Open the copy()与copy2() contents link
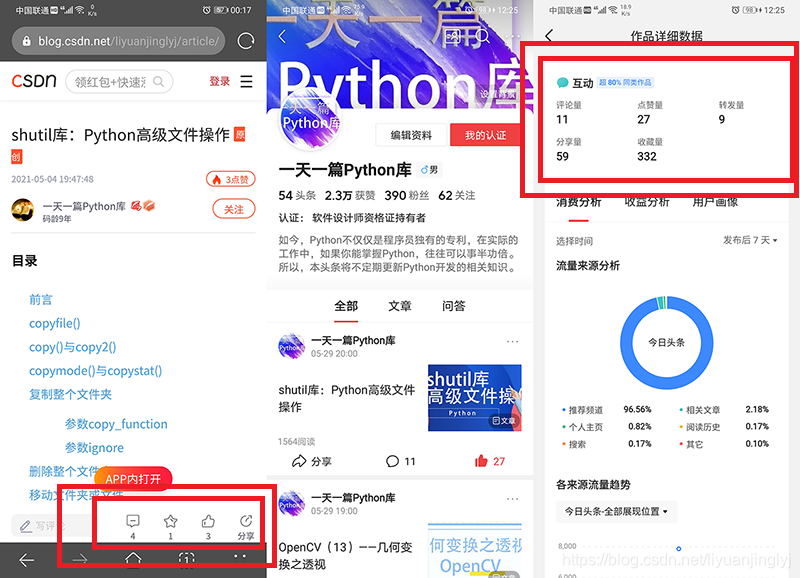This screenshot has width=800, height=578. click(x=72, y=347)
